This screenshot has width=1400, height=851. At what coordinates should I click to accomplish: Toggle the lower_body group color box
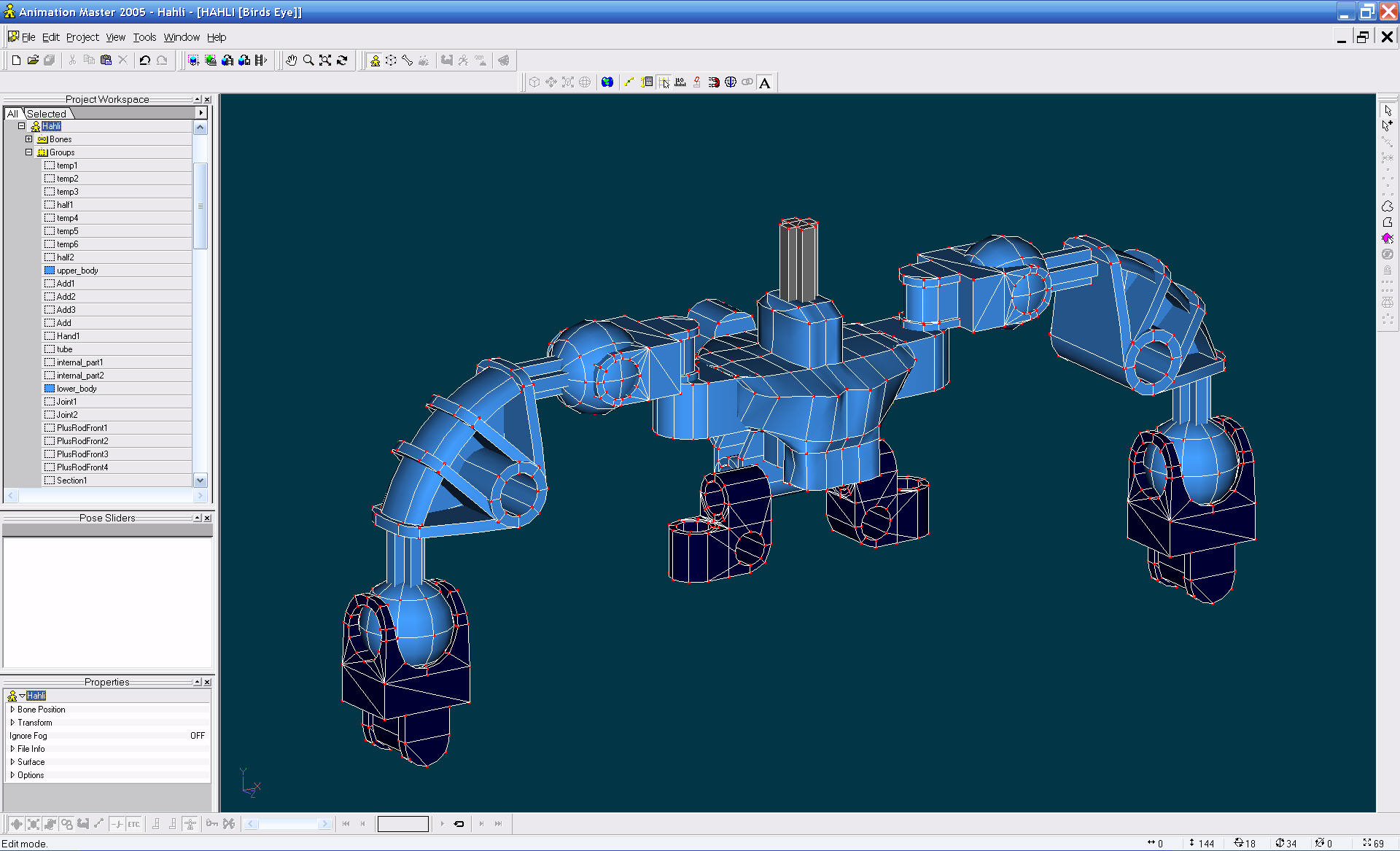50,389
